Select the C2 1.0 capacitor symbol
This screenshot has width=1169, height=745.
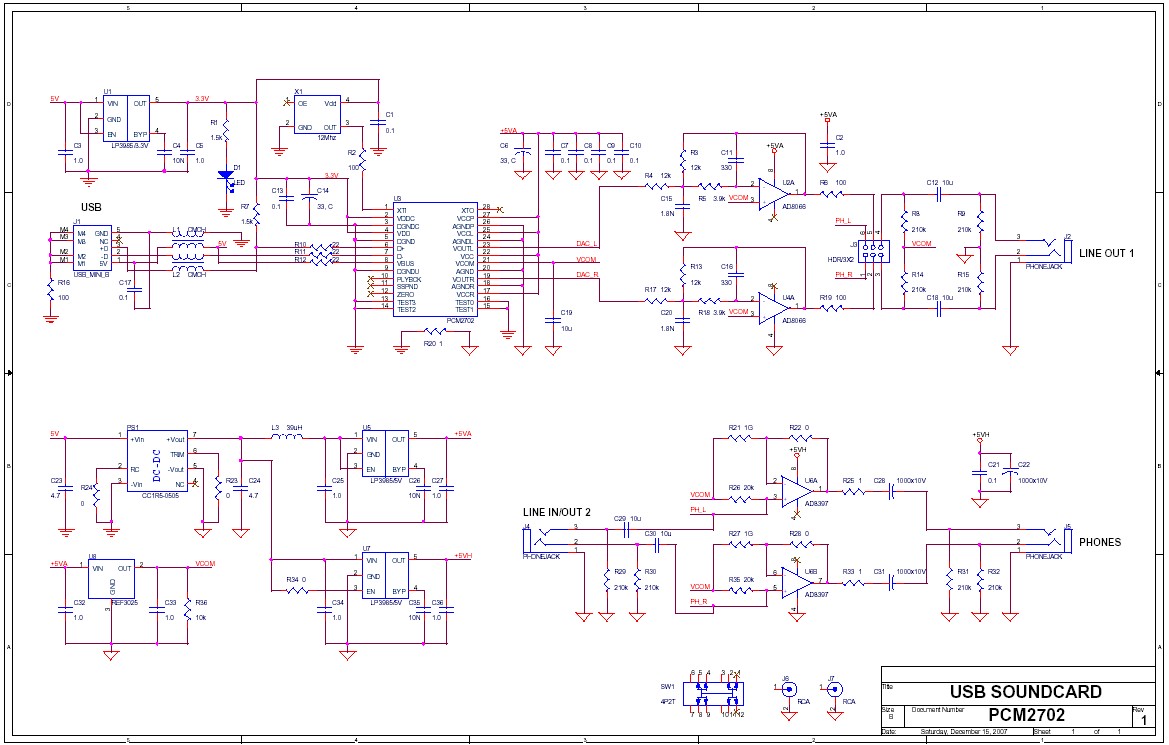[x=828, y=143]
